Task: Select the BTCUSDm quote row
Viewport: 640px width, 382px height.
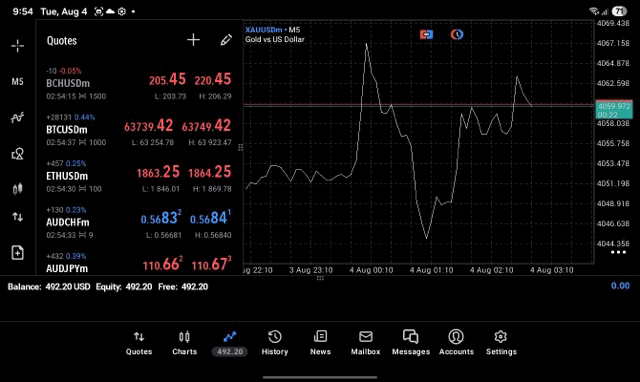Action: (x=139, y=130)
